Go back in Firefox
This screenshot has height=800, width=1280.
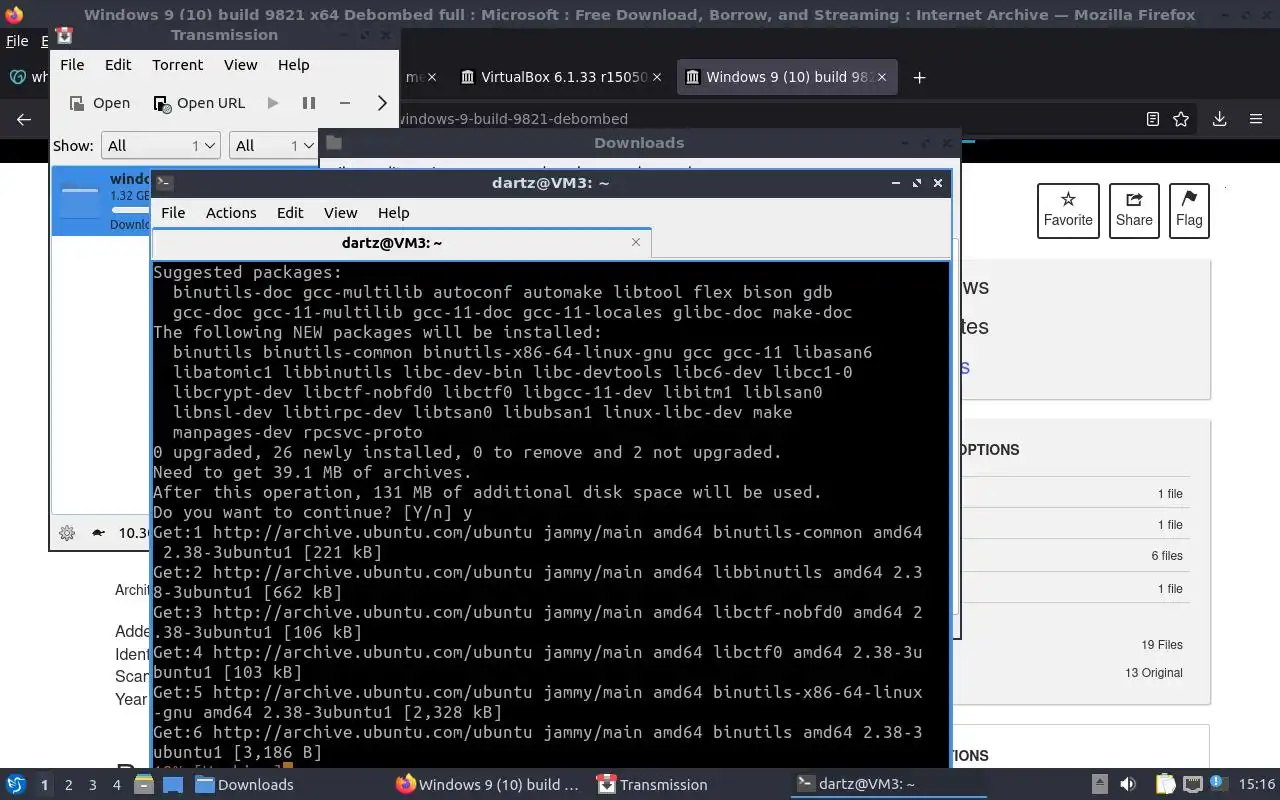(24, 119)
